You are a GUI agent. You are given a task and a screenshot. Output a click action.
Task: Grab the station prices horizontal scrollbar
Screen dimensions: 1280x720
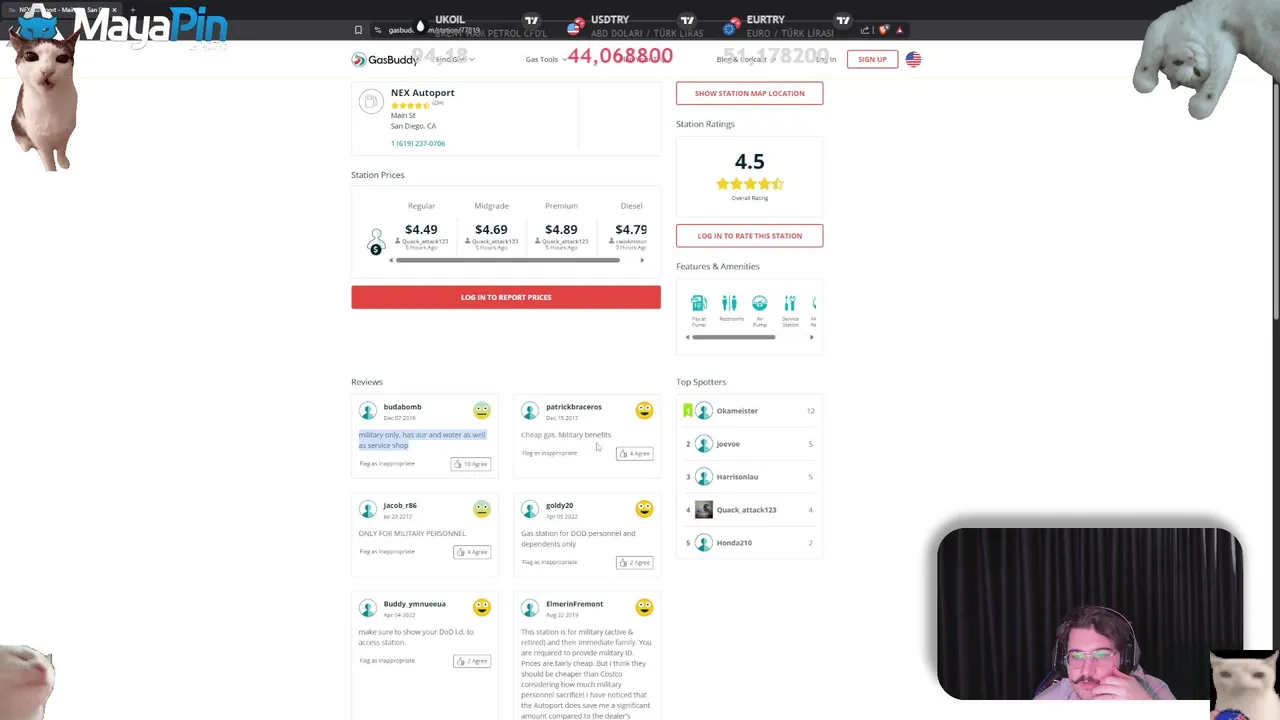(x=507, y=260)
